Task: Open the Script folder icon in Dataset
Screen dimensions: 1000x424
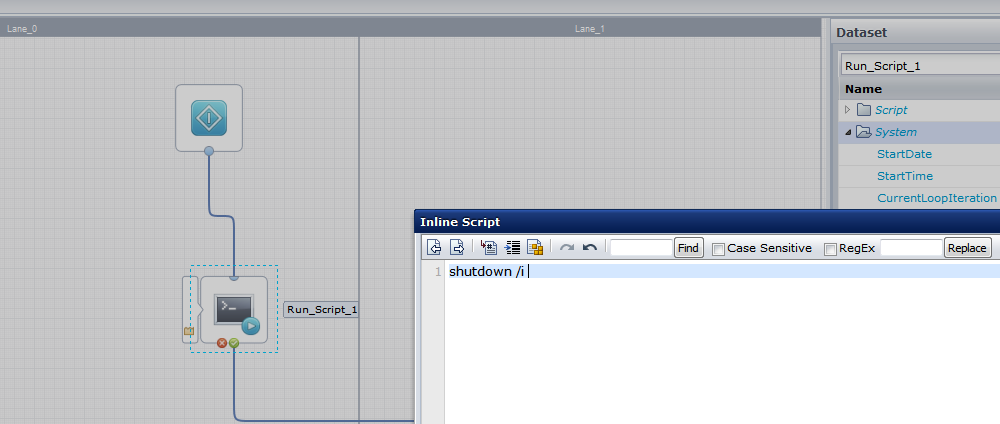Action: (x=864, y=110)
